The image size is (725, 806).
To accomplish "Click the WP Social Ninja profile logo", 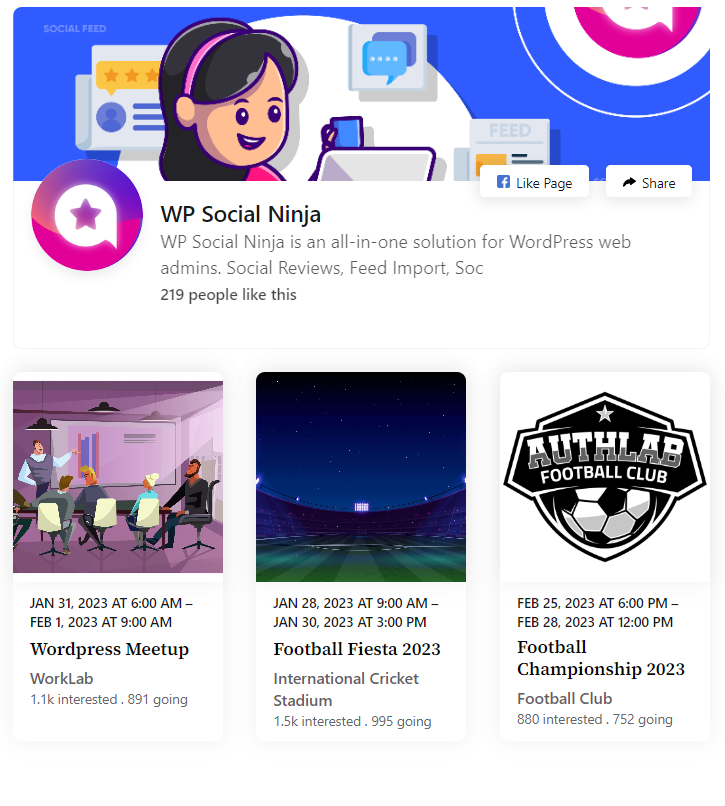I will 87,215.
